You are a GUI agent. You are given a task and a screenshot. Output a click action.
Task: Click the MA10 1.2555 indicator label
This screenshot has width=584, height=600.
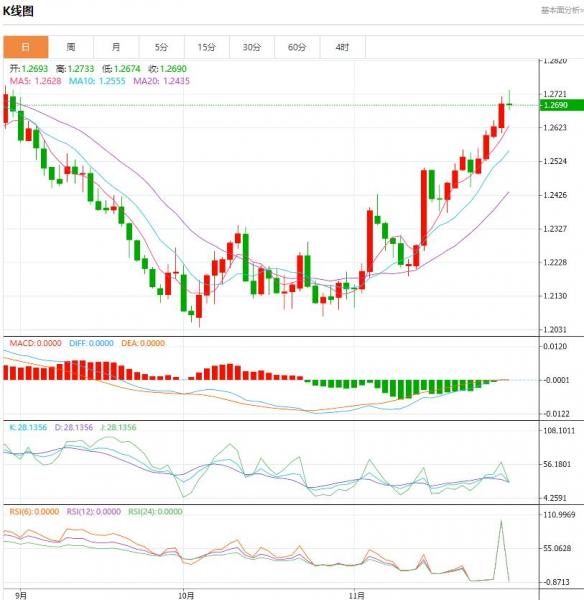click(97, 81)
